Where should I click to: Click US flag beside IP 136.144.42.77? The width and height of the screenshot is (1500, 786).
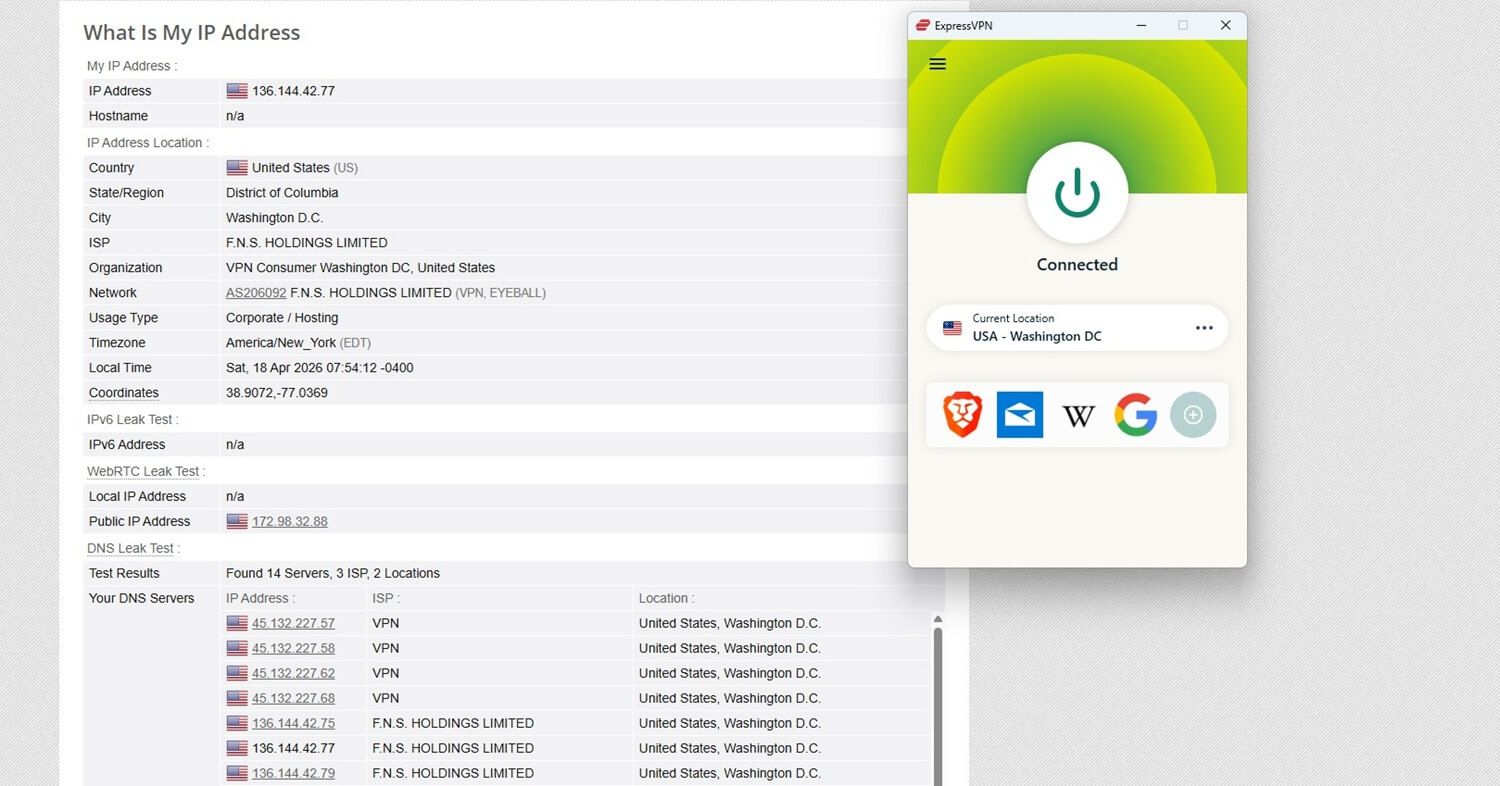coord(237,91)
